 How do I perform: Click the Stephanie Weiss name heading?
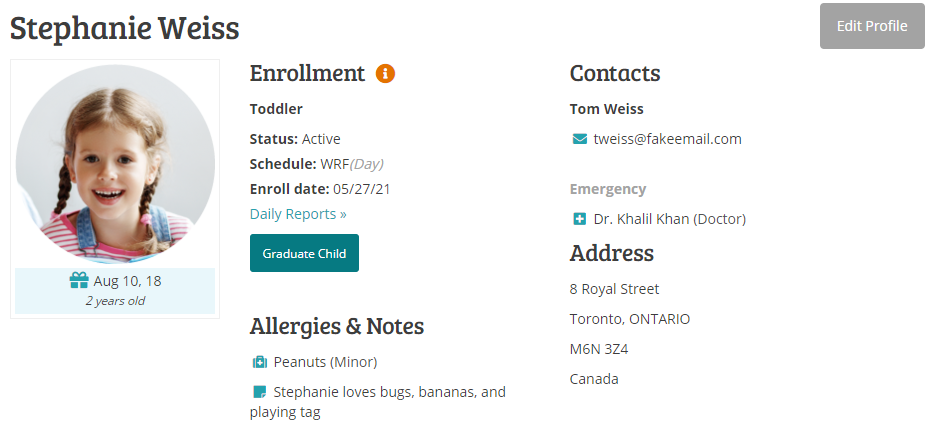[x=125, y=28]
